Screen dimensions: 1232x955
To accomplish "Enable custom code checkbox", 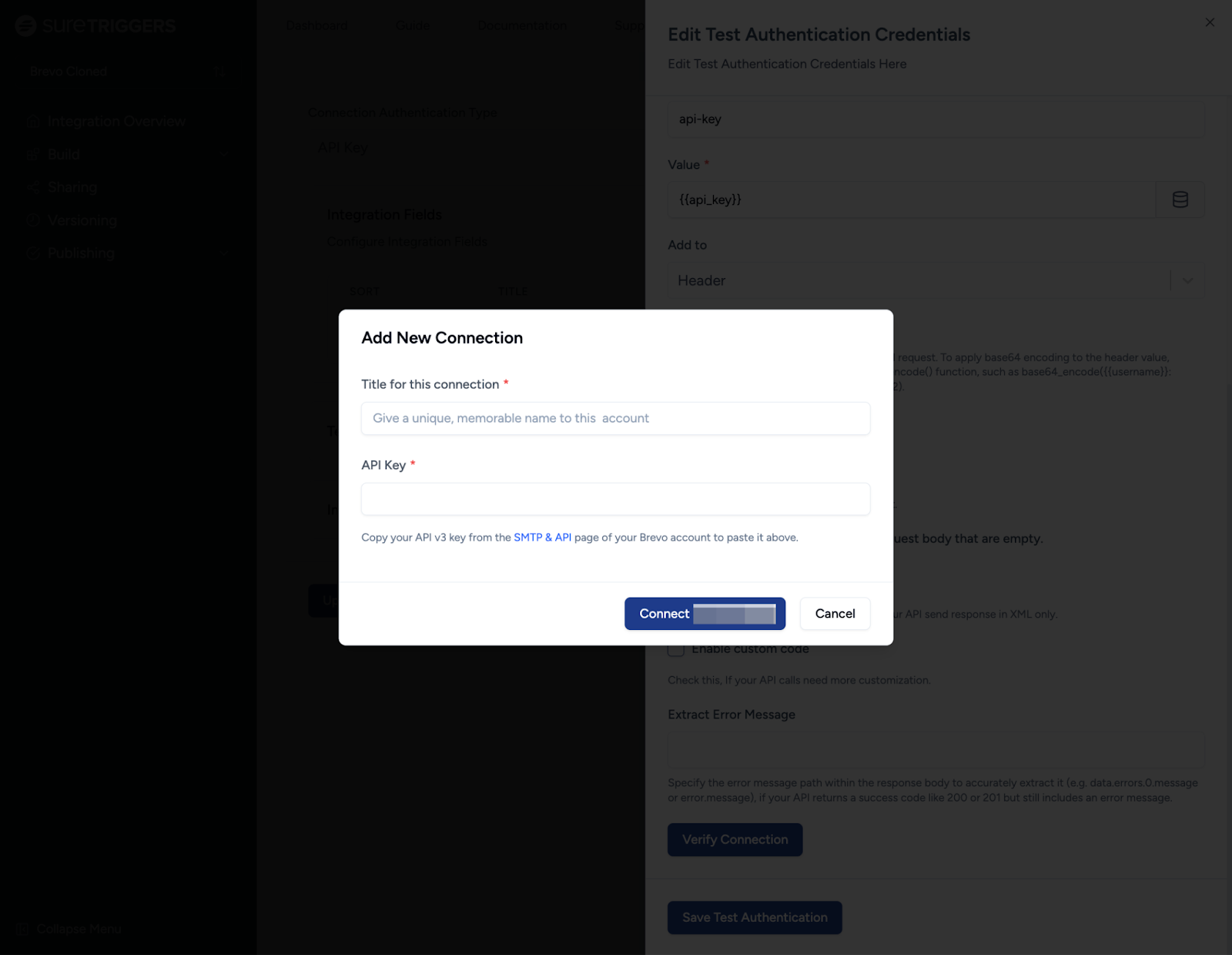I will tap(675, 649).
